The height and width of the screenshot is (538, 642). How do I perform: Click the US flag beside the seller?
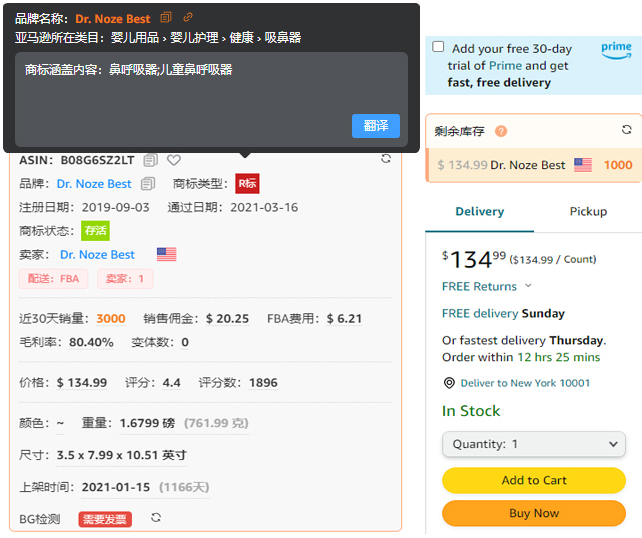coord(167,254)
